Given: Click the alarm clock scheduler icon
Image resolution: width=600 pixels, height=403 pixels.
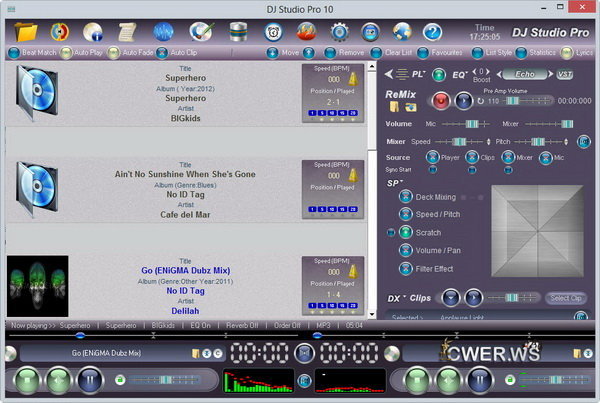Looking at the screenshot, I should pyautogui.click(x=273, y=33).
